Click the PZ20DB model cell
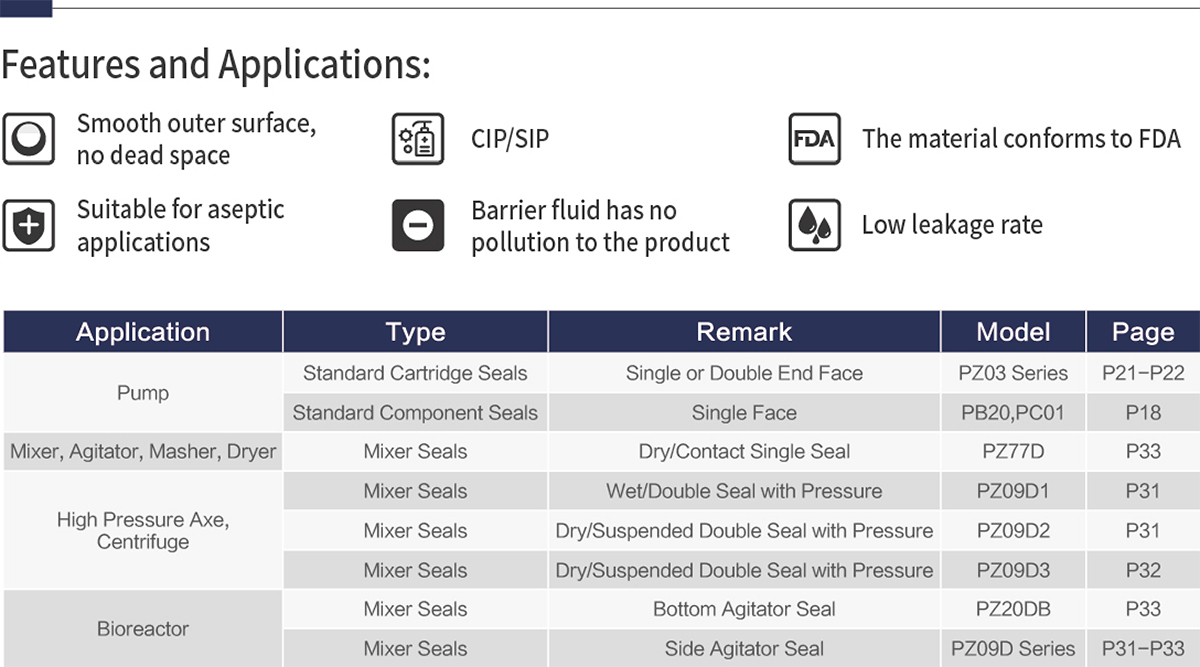Viewport: 1200px width, 667px height. coord(1013,609)
